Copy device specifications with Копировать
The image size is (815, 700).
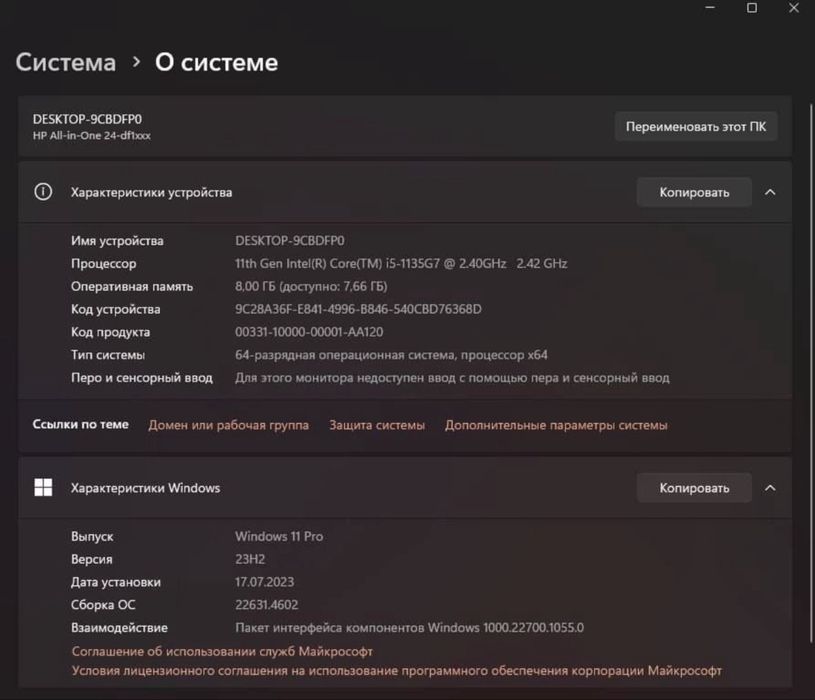tap(694, 192)
